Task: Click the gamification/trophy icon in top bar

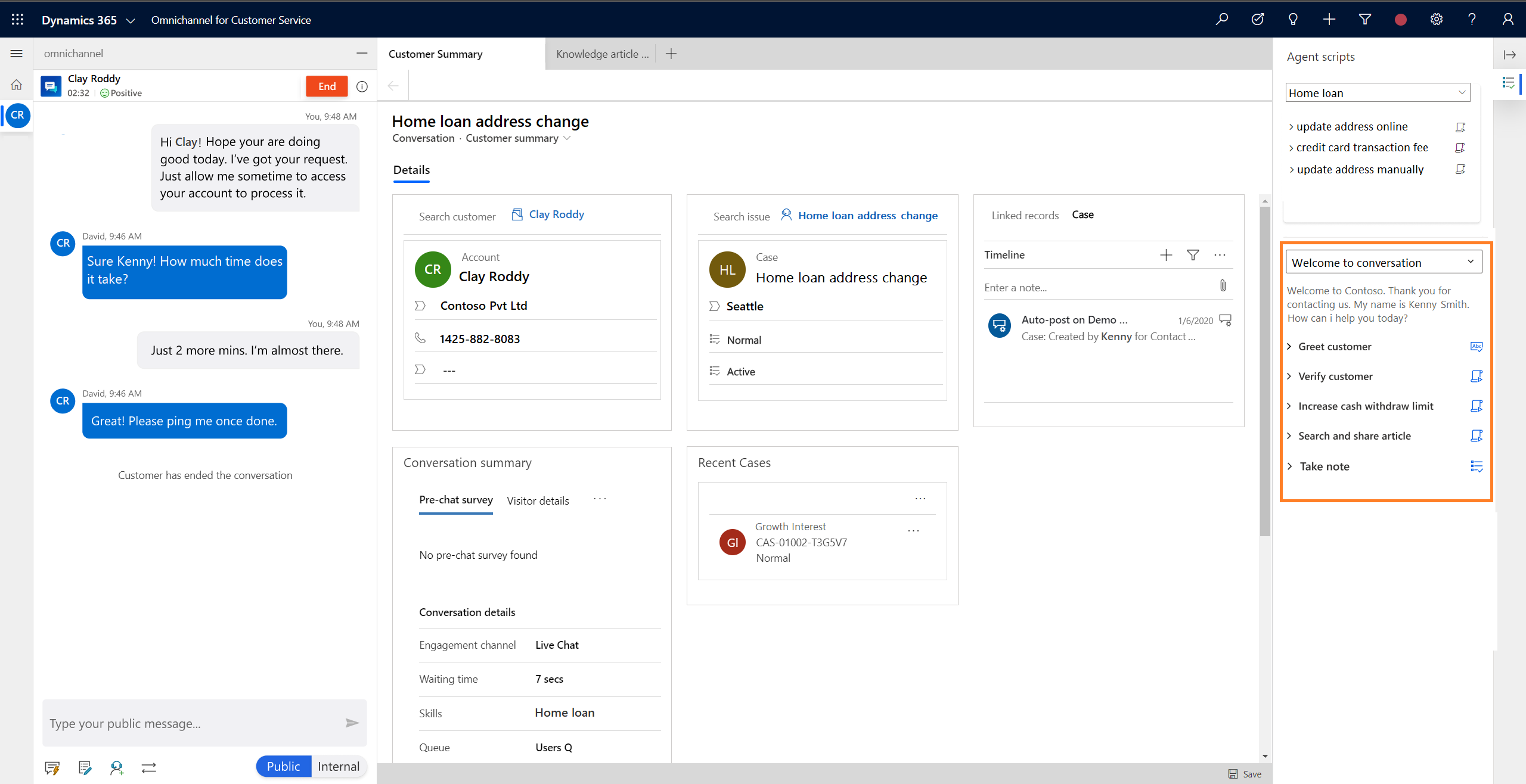Action: click(1258, 19)
